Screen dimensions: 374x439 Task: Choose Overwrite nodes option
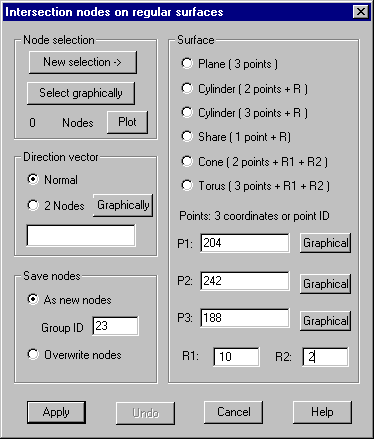coord(74,355)
